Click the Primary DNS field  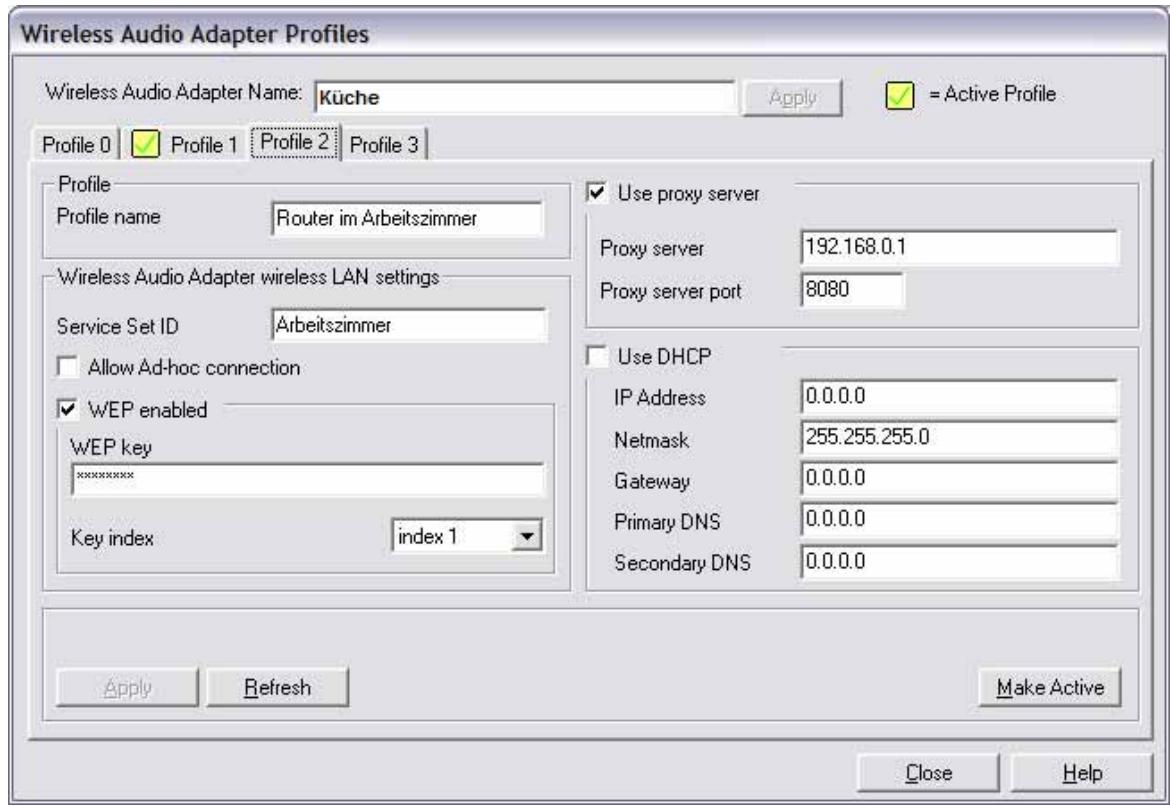tap(960, 519)
